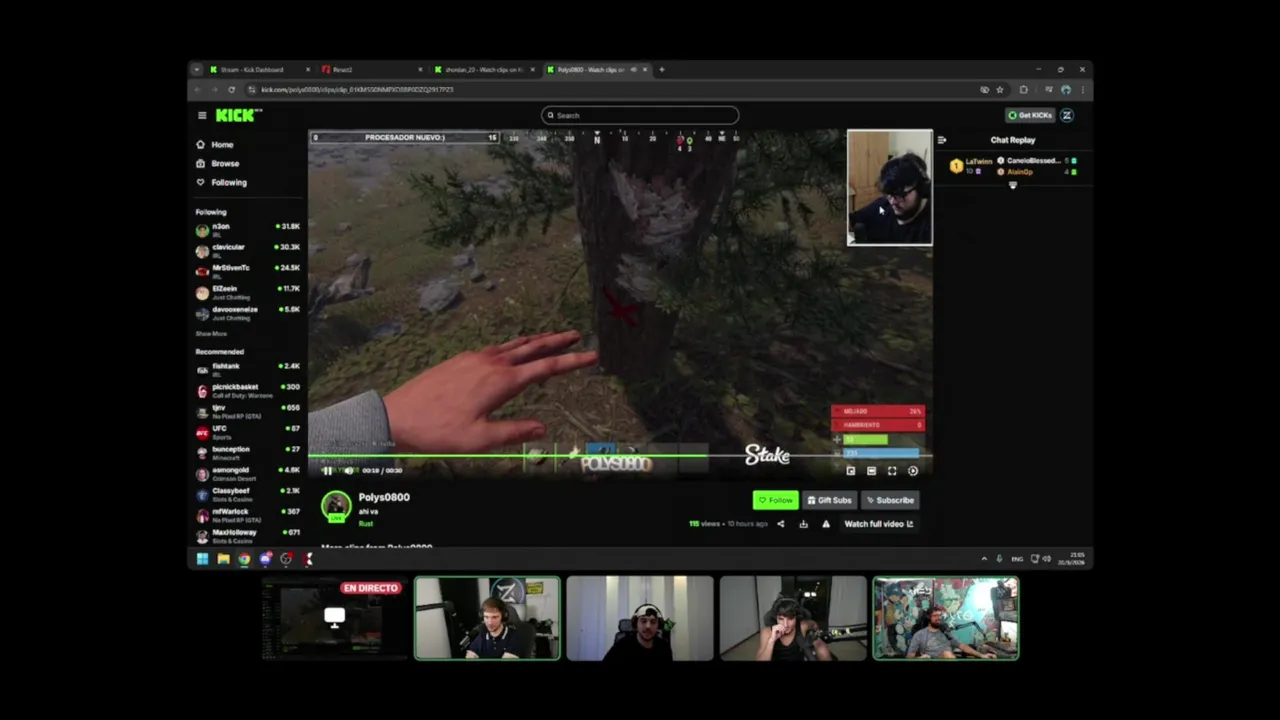Viewport: 1280px width, 720px height.
Task: Subscribe to Polys0800
Action: tap(890, 500)
